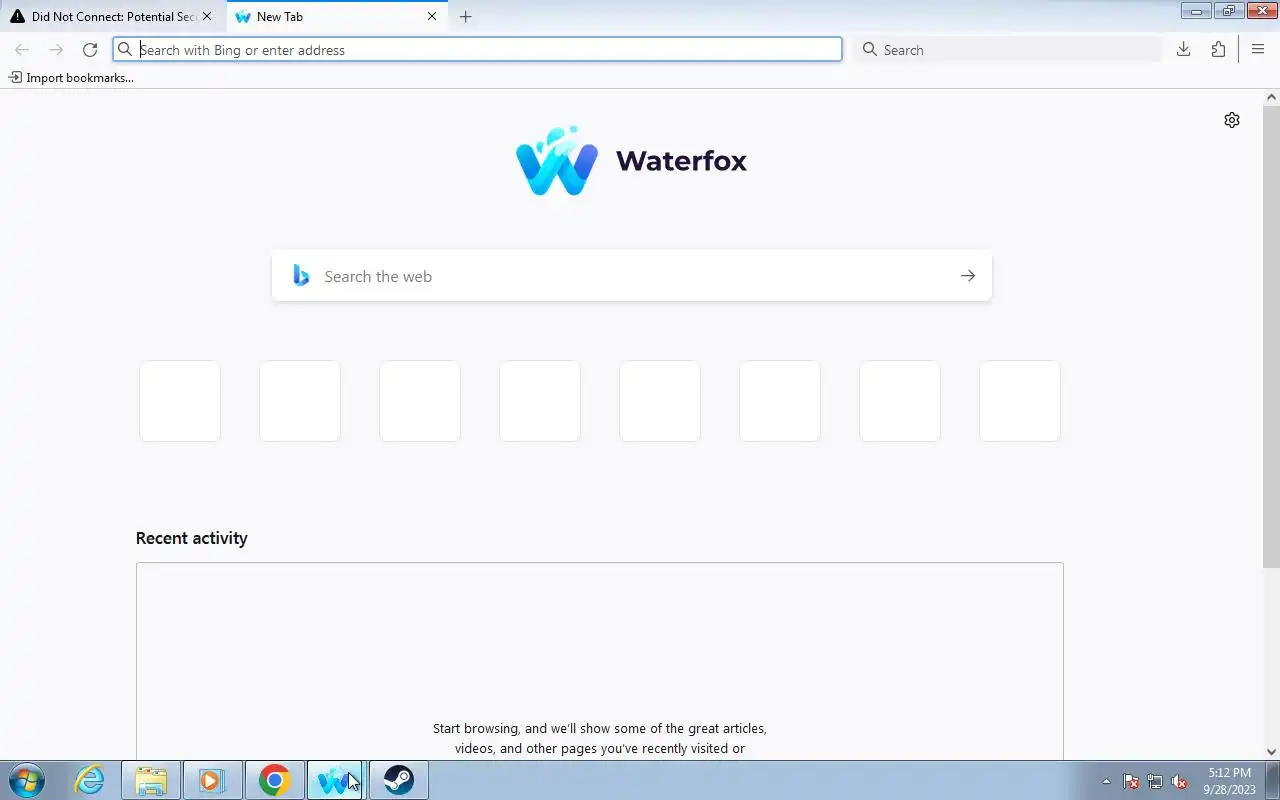
Task: Click the search magnifier icon in address bar
Action: pos(125,50)
